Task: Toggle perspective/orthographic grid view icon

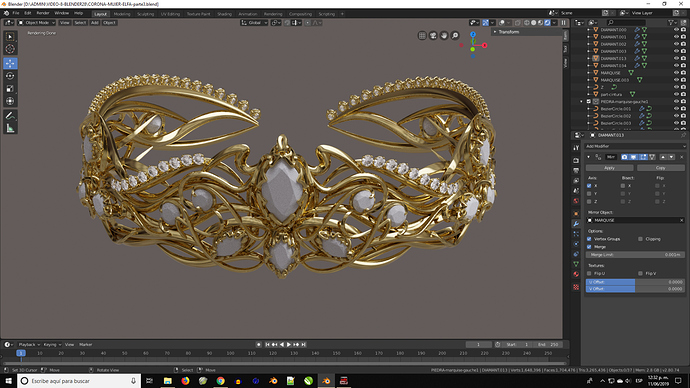Action: point(422,36)
